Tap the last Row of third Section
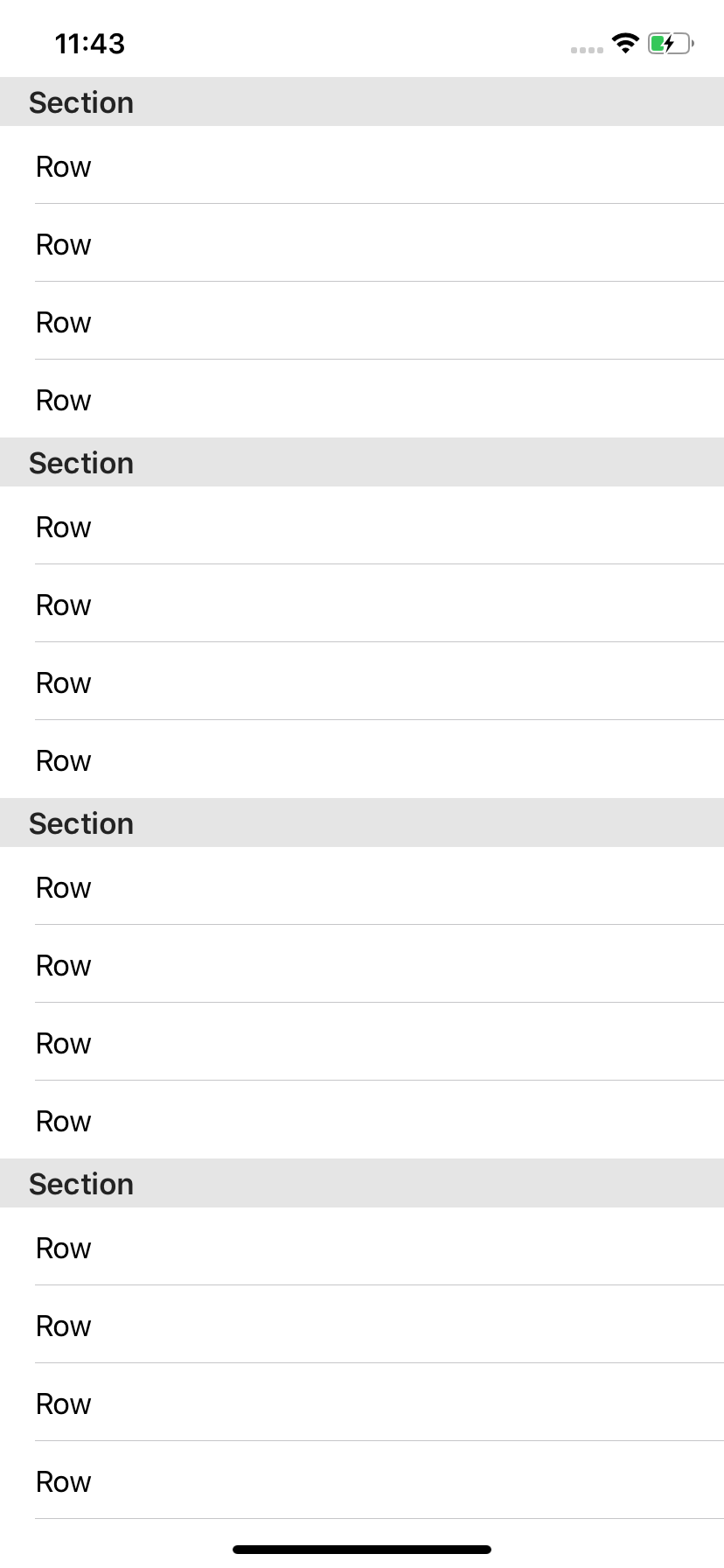 point(362,1120)
